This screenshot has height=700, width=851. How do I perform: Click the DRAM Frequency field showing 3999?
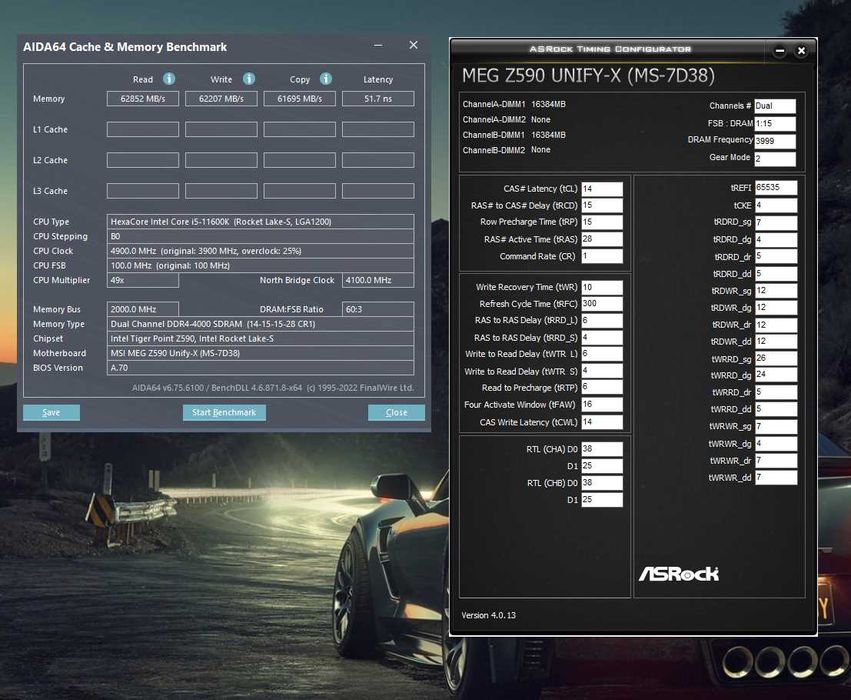(775, 141)
